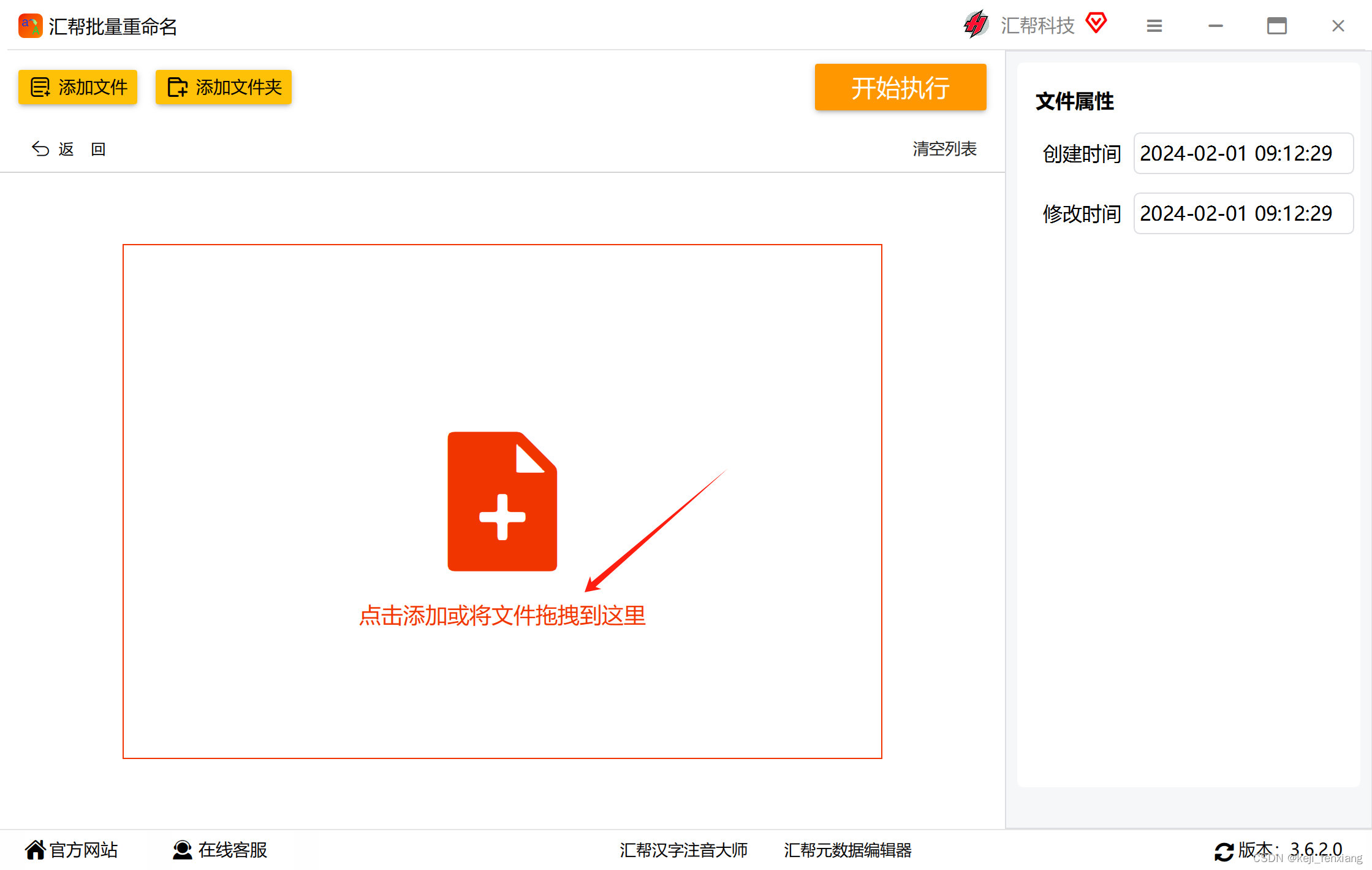Click the 汇帮批量重命名 app icon

click(31, 26)
